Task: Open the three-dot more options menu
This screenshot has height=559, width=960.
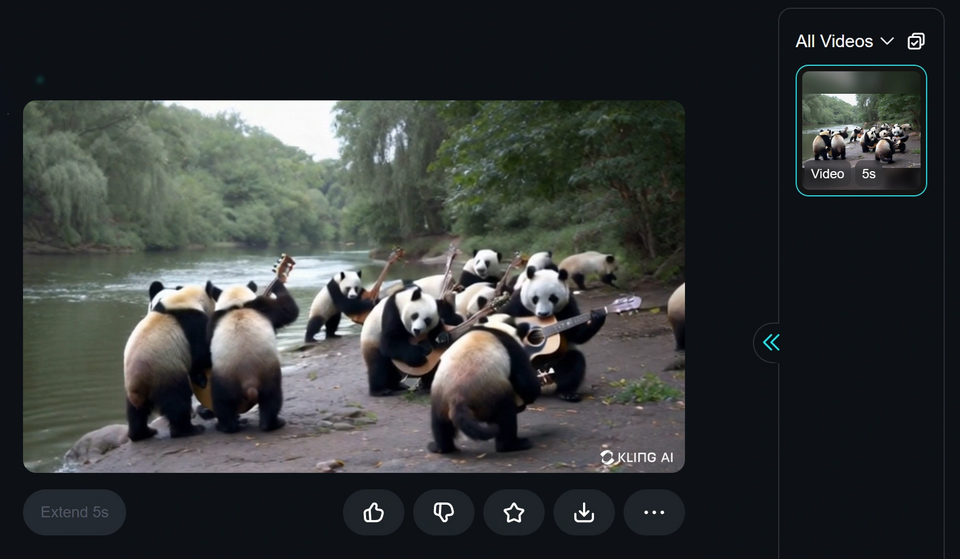Action: pos(654,512)
